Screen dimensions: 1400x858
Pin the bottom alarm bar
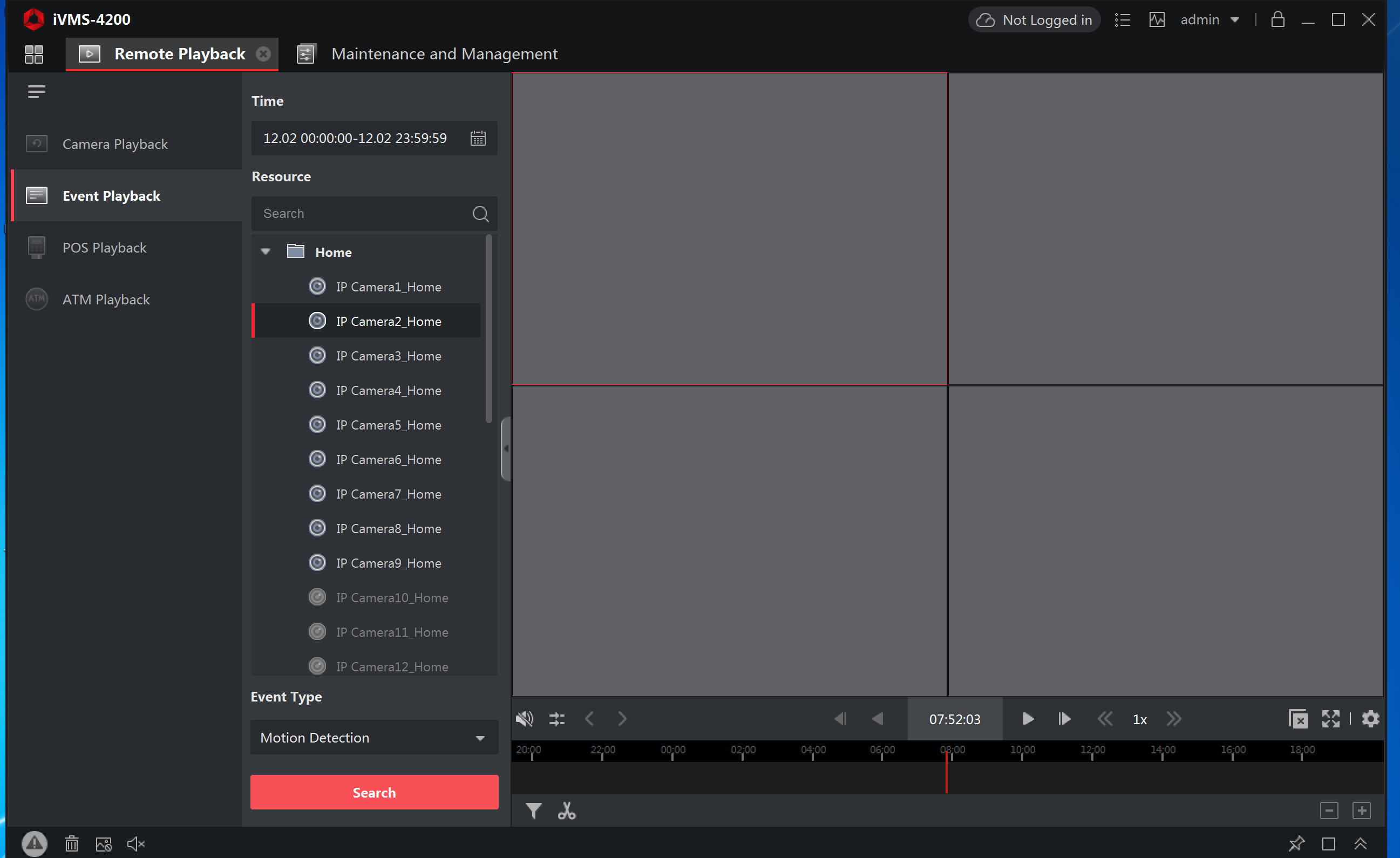(x=1297, y=844)
